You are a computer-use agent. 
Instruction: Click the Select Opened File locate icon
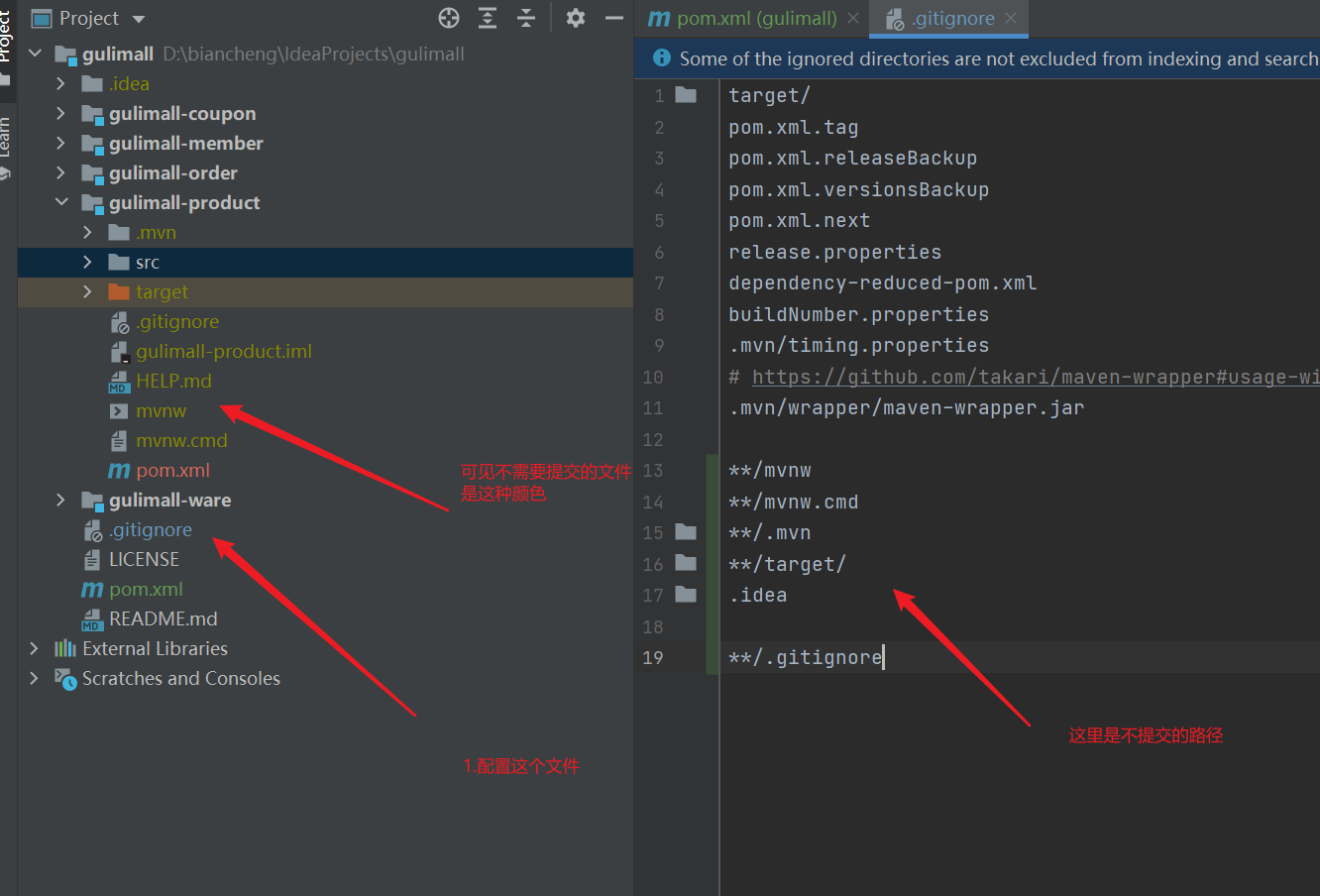(x=449, y=18)
